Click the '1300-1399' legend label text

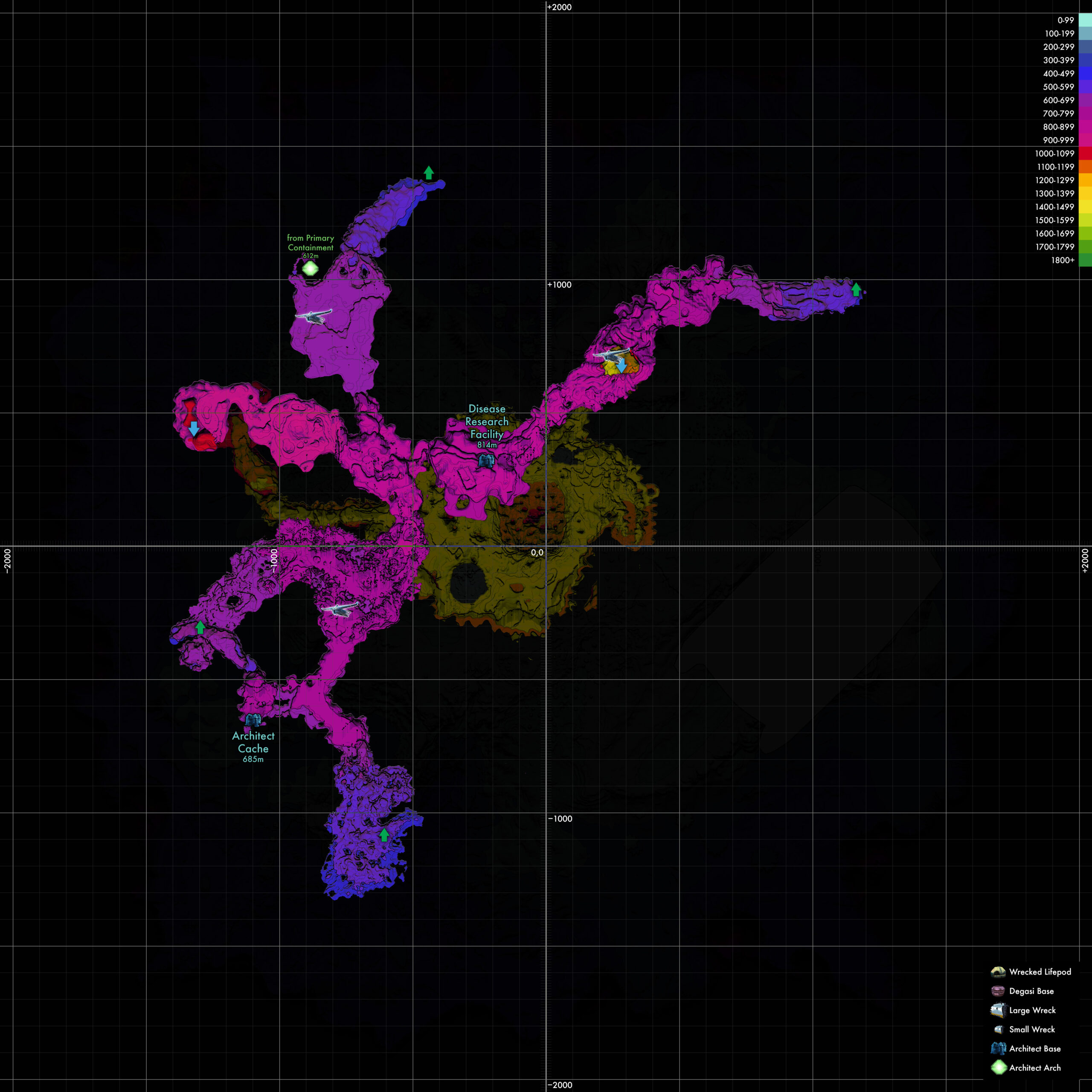click(1055, 193)
